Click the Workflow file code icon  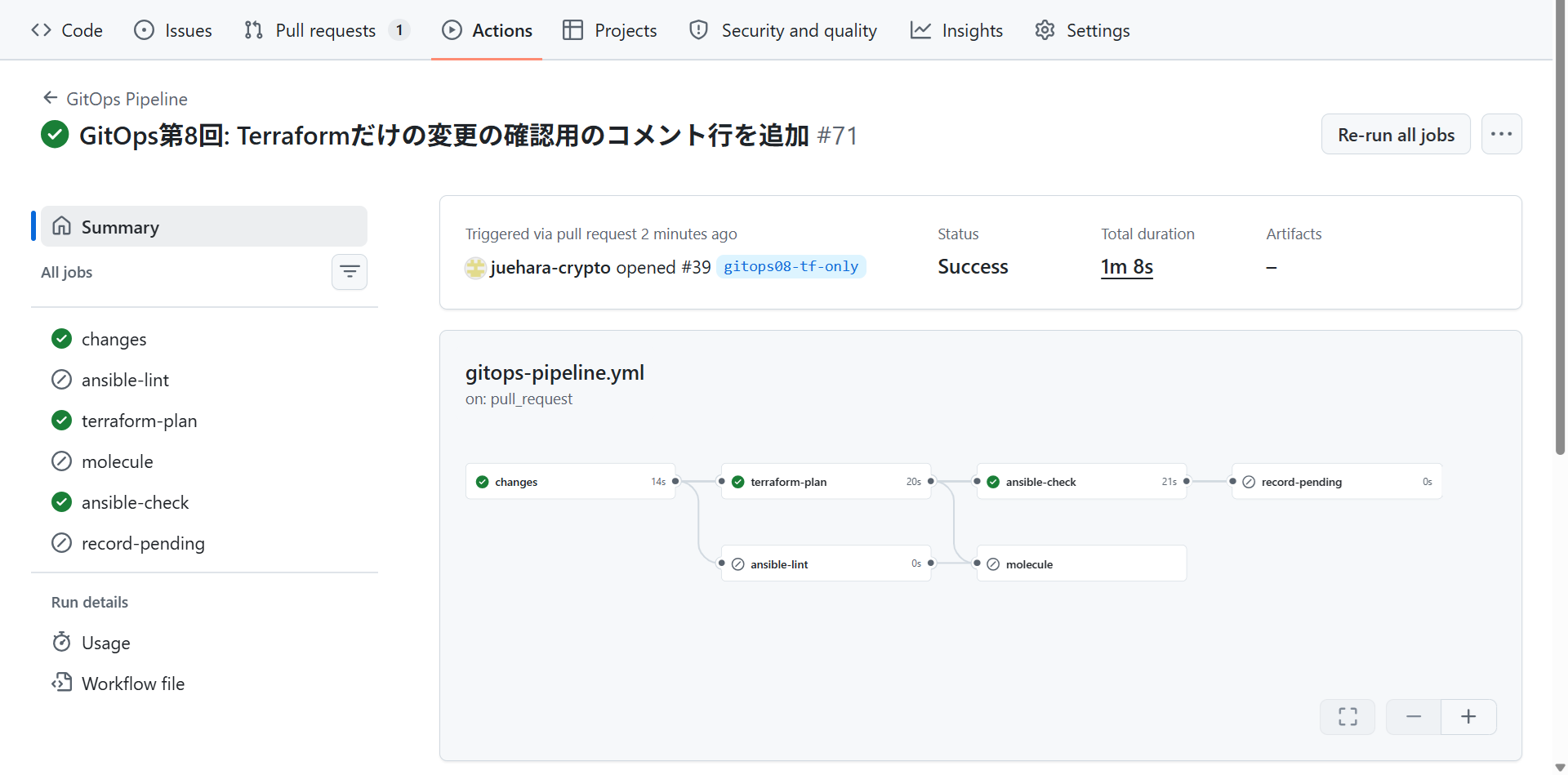click(61, 683)
